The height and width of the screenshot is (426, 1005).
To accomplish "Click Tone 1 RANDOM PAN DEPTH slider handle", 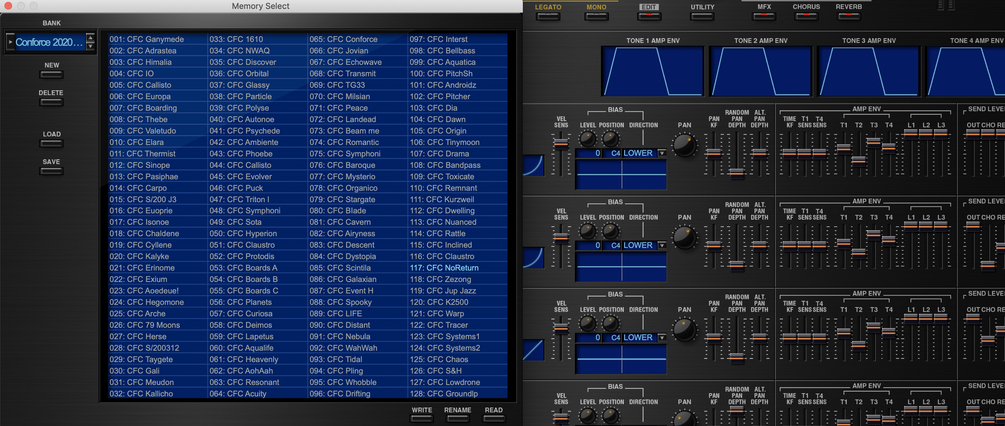I will coord(736,172).
